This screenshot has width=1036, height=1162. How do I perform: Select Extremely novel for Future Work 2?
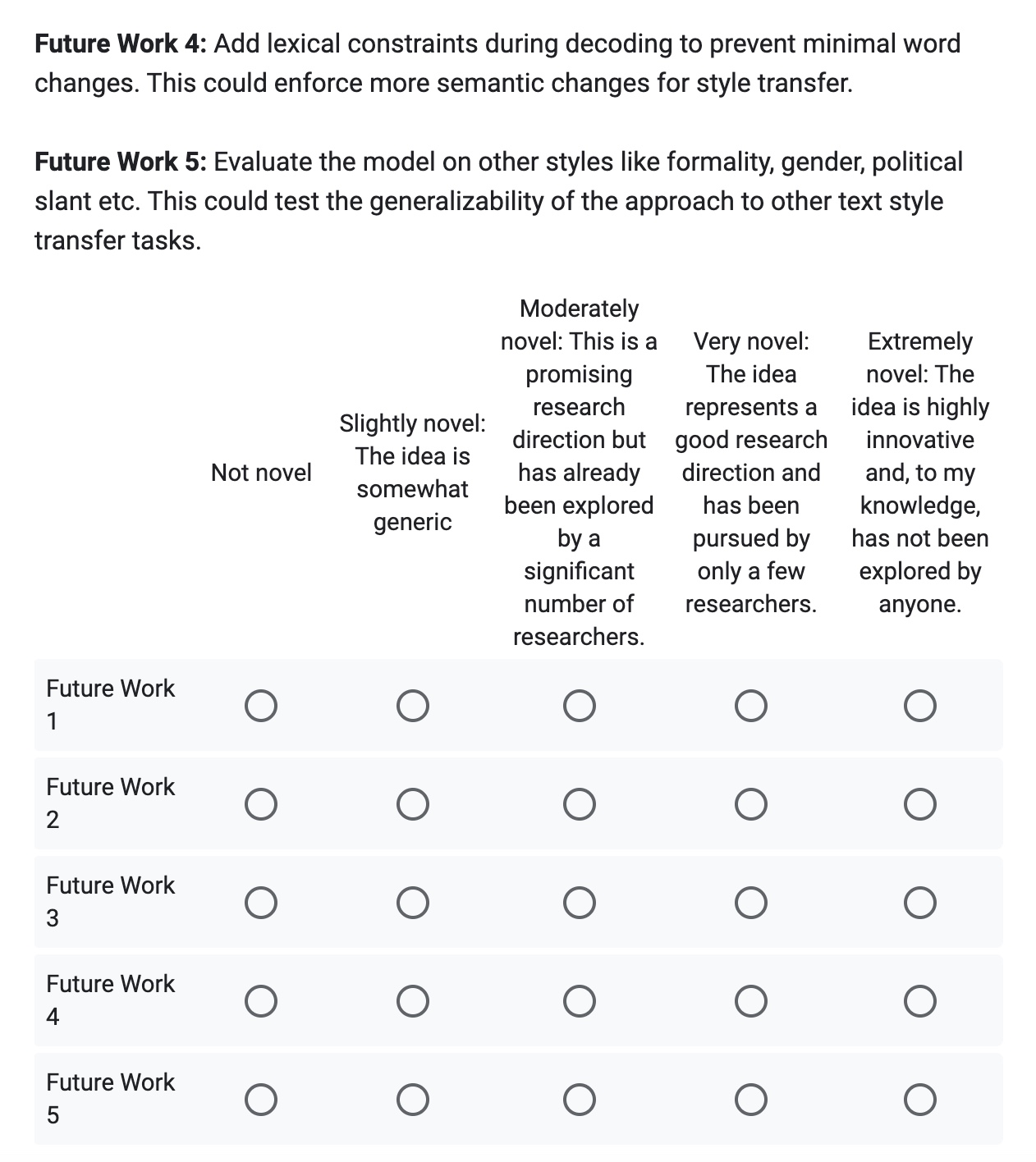919,804
